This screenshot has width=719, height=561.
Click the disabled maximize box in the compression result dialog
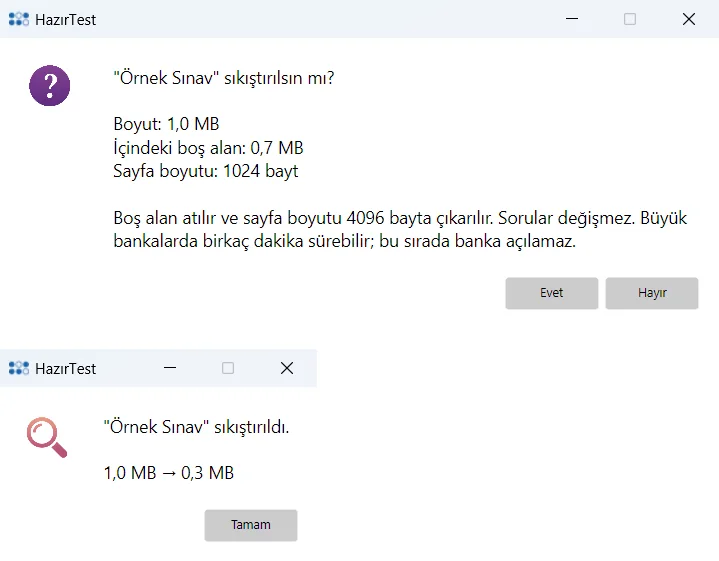point(228,368)
